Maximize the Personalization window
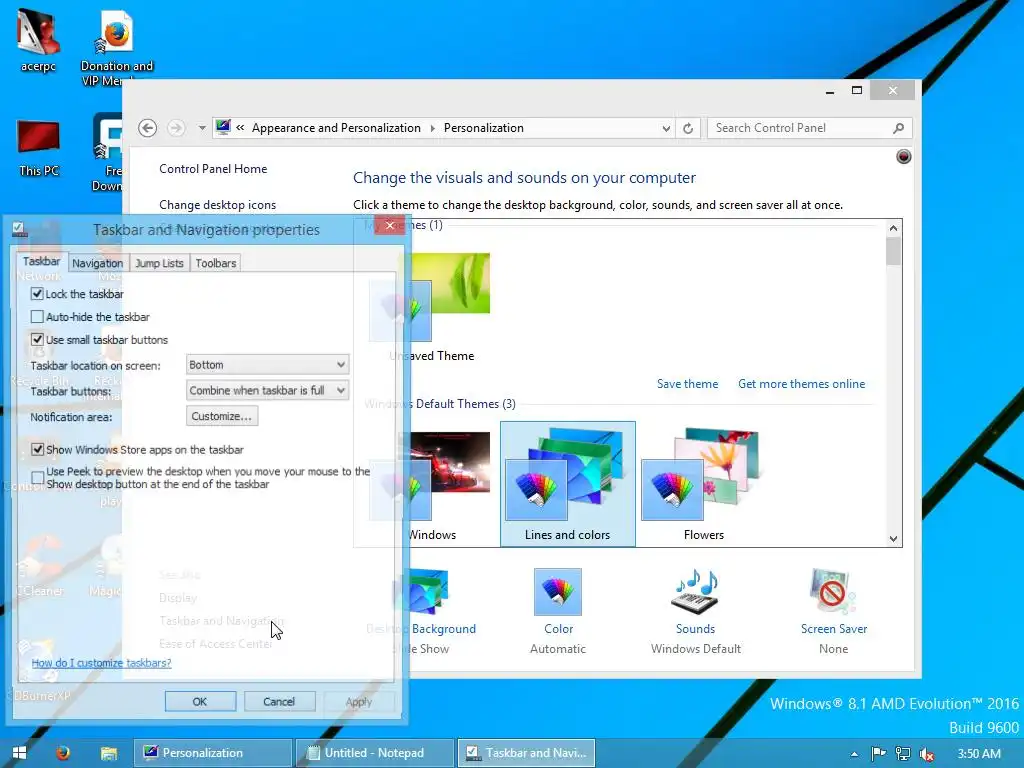 [857, 91]
